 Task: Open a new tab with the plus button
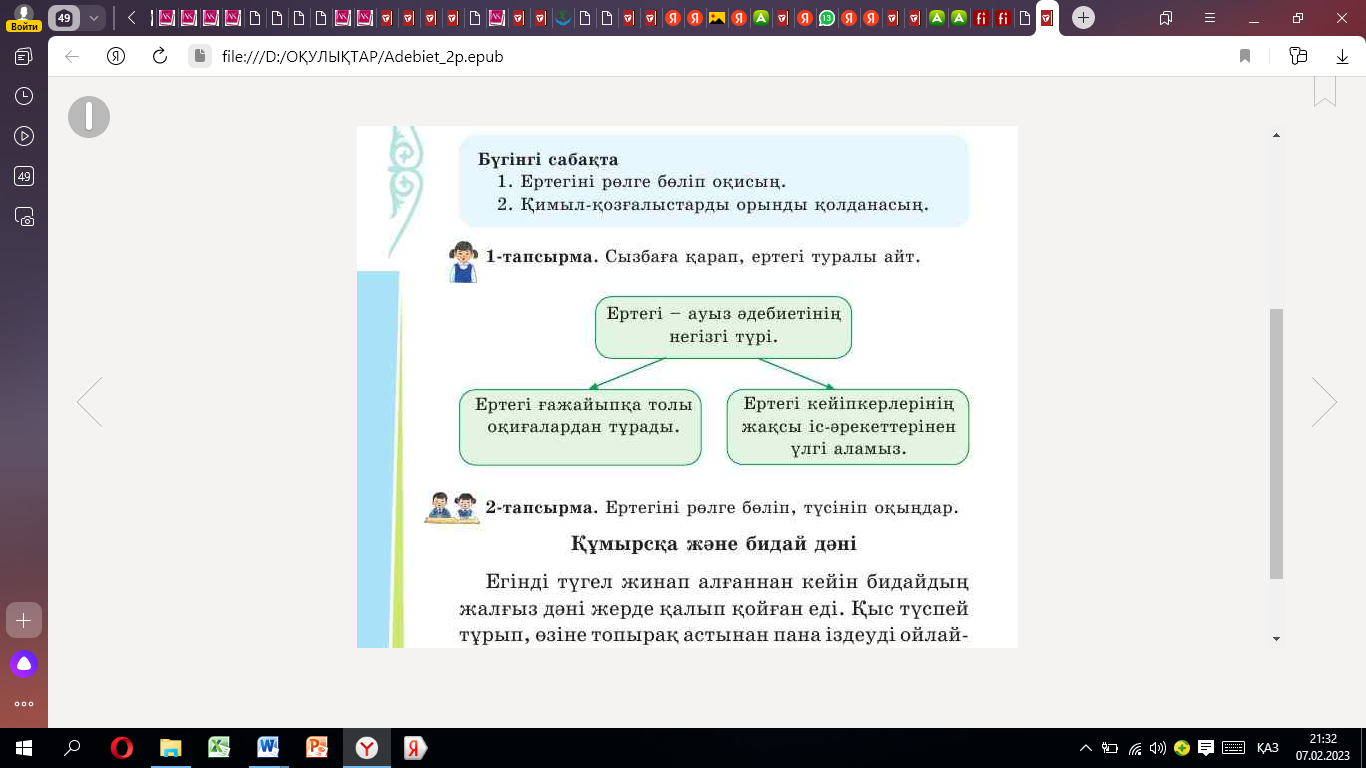(1084, 18)
